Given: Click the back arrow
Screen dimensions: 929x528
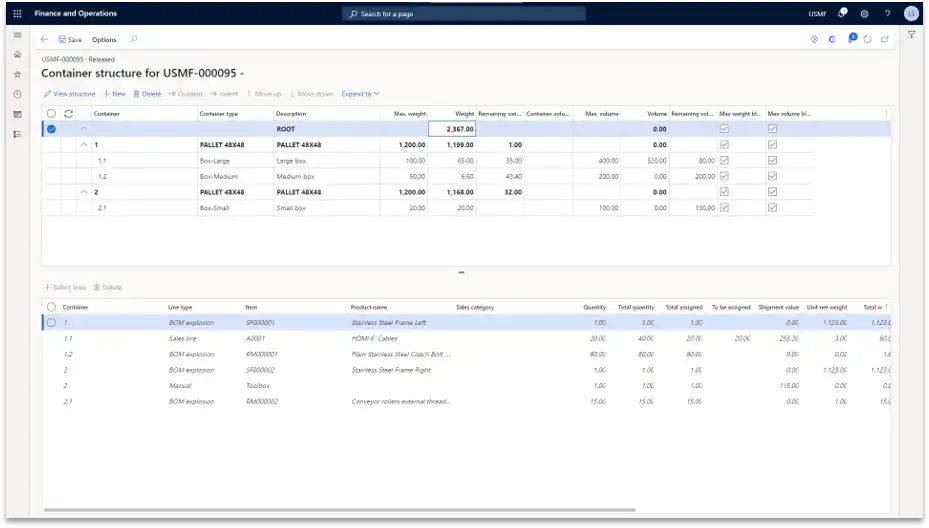Looking at the screenshot, I should click(x=44, y=39).
